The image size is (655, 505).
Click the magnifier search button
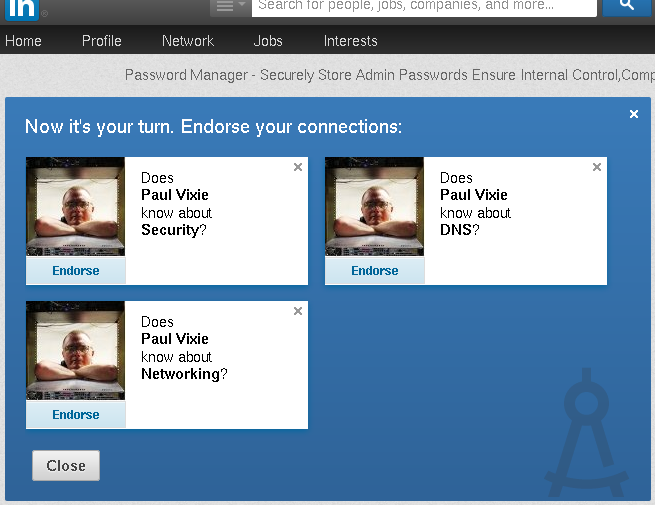click(626, 7)
